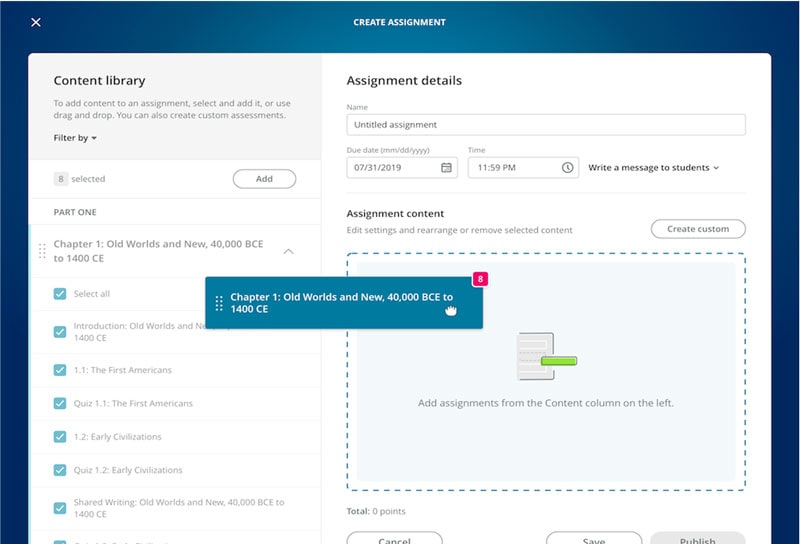Open the Filter by dropdown

point(75,138)
